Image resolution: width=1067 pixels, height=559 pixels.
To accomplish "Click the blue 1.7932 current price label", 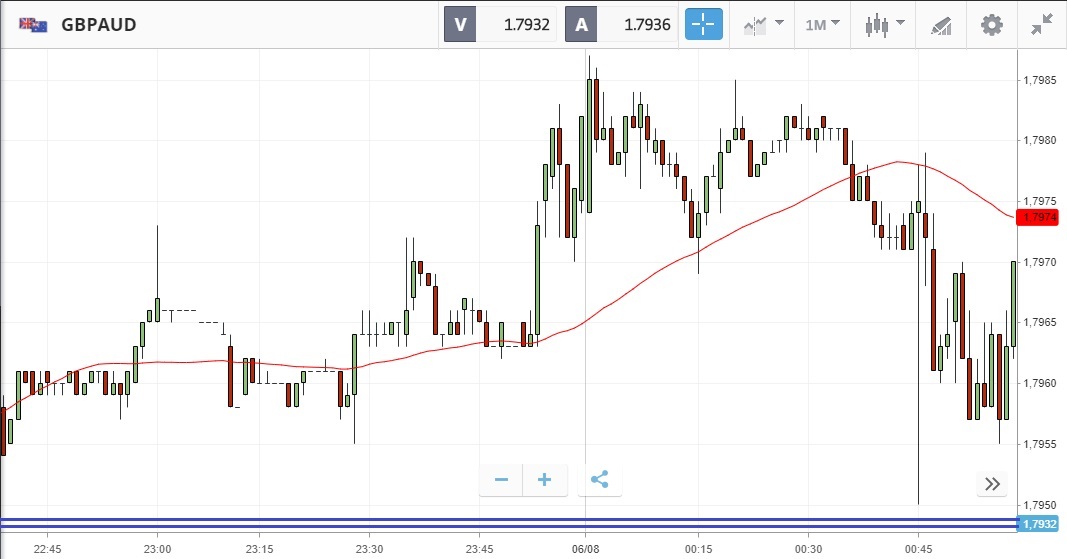I will [1039, 524].
